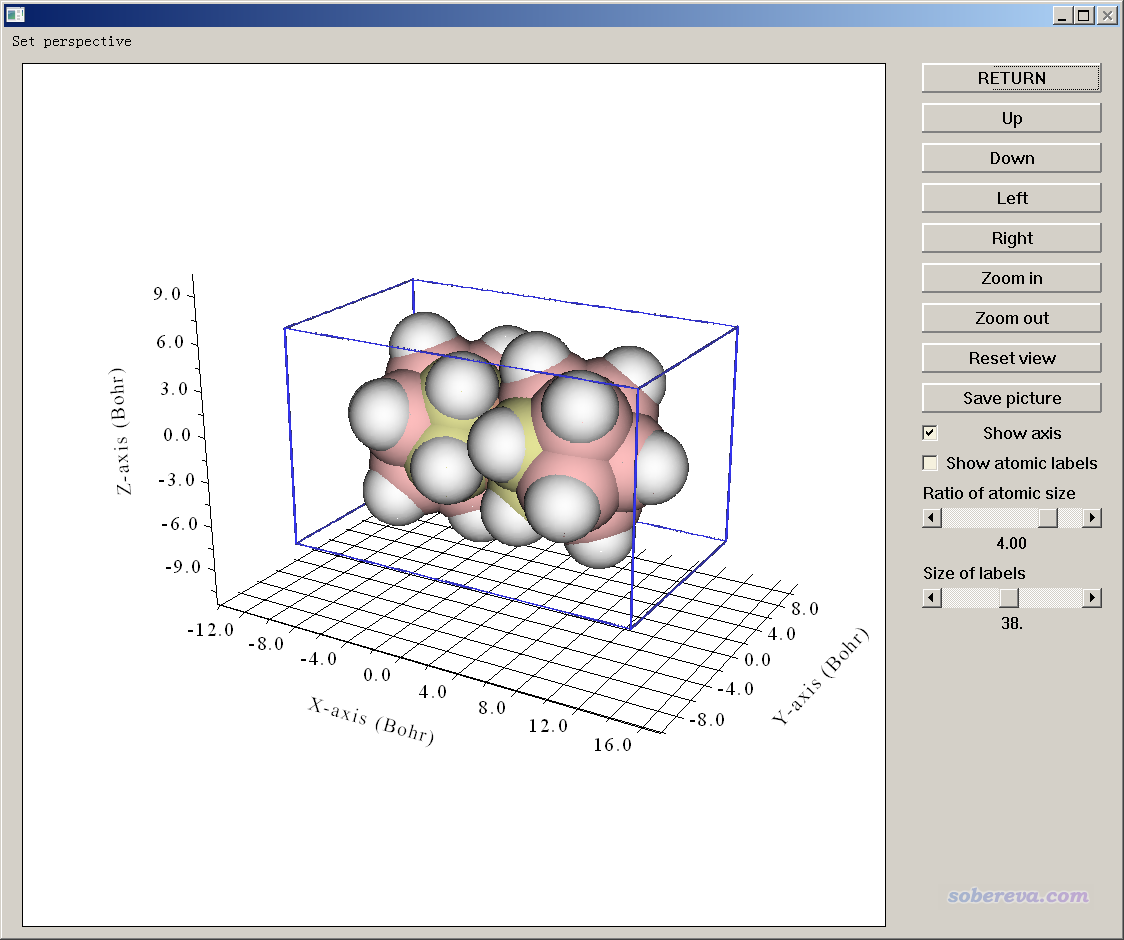Viewport: 1124px width, 940px height.
Task: Click the Ratio of atomic size label
Action: point(999,493)
